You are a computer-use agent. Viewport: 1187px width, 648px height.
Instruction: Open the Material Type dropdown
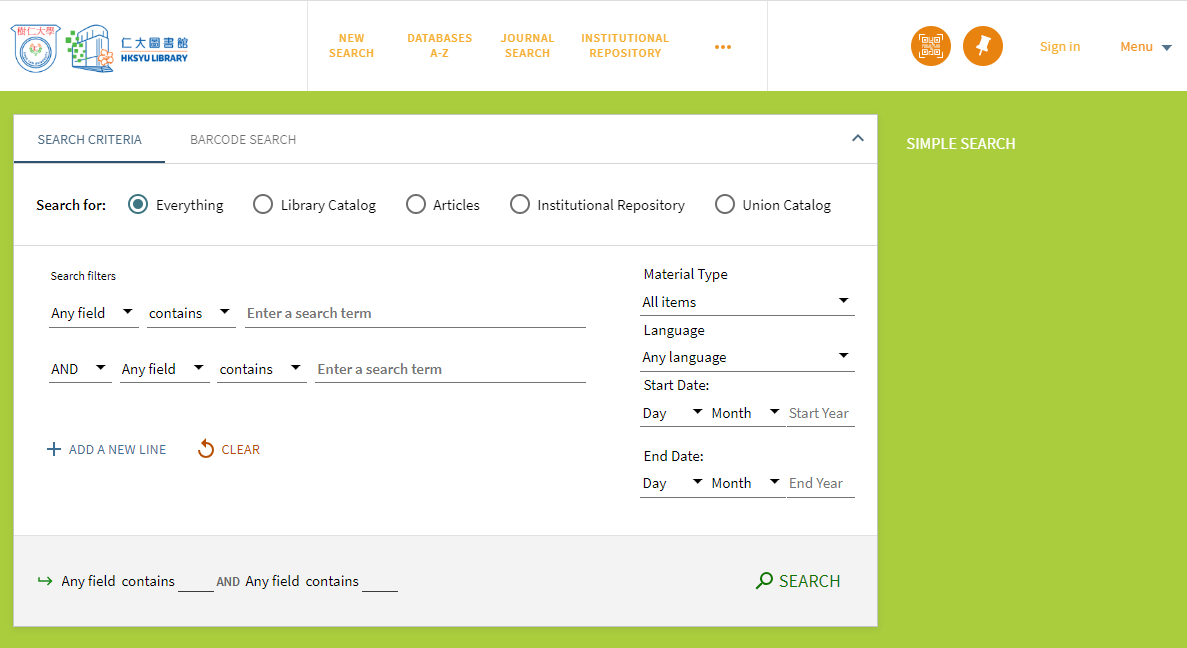pyautogui.click(x=746, y=302)
